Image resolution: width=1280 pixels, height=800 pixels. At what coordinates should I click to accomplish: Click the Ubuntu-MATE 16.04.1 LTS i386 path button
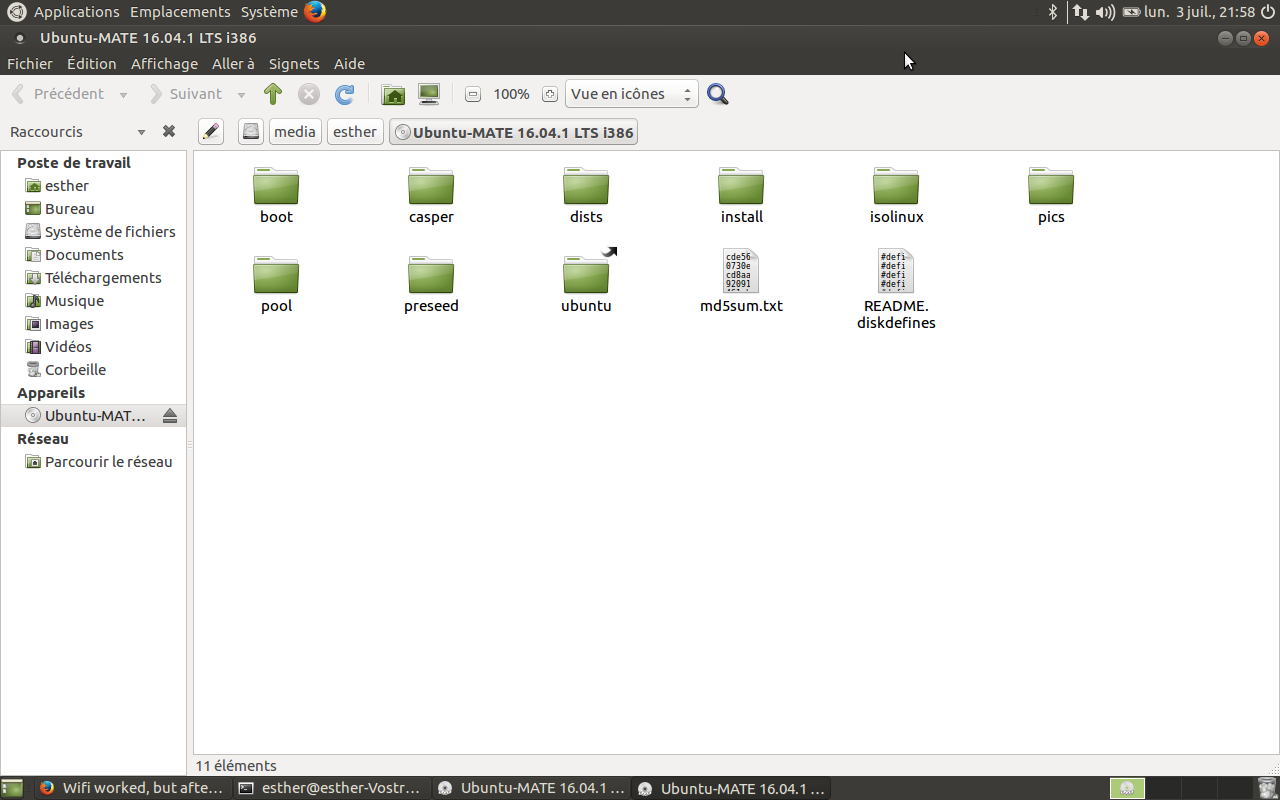pyautogui.click(x=513, y=131)
